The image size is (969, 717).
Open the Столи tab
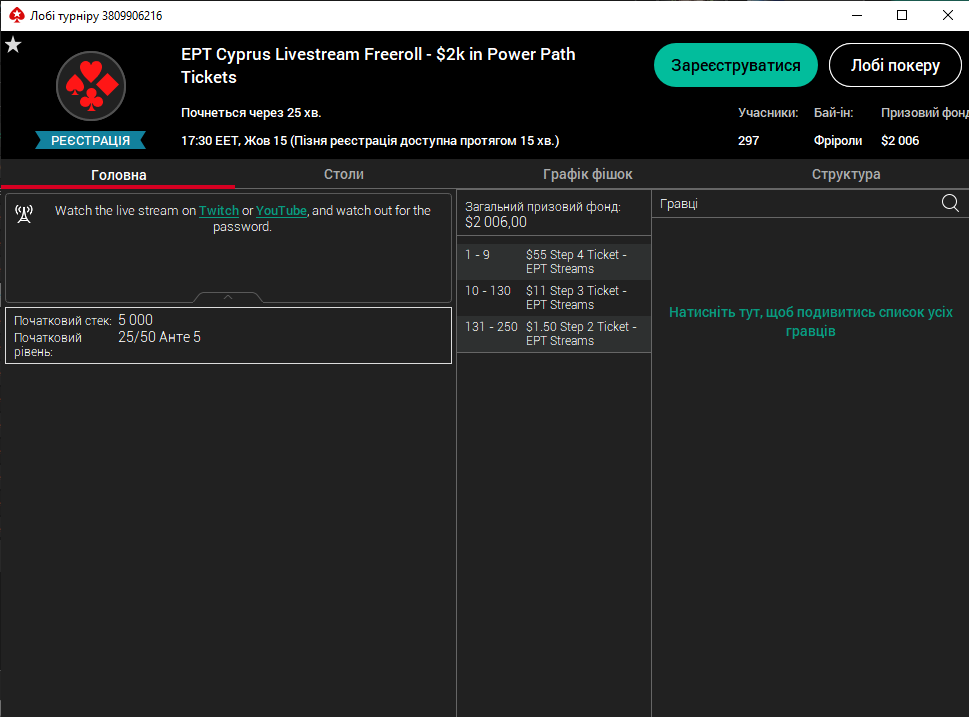(x=344, y=174)
